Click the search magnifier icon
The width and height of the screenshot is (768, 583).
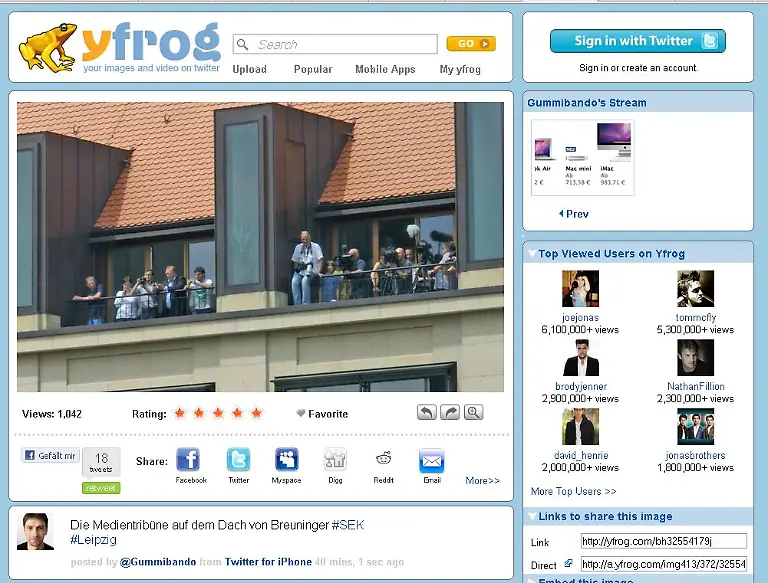(242, 45)
